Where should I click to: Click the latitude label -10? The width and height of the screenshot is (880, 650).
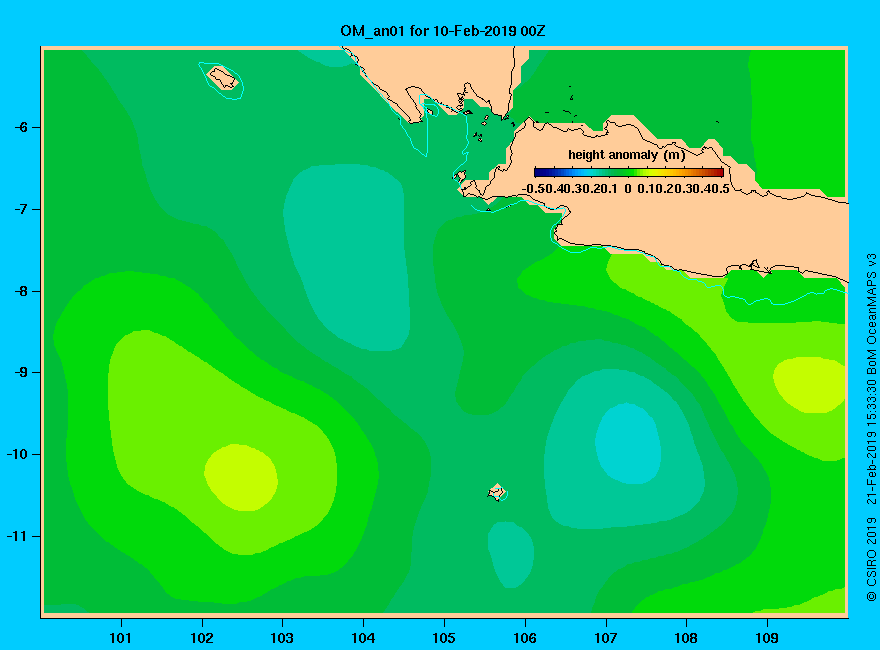pos(17,454)
